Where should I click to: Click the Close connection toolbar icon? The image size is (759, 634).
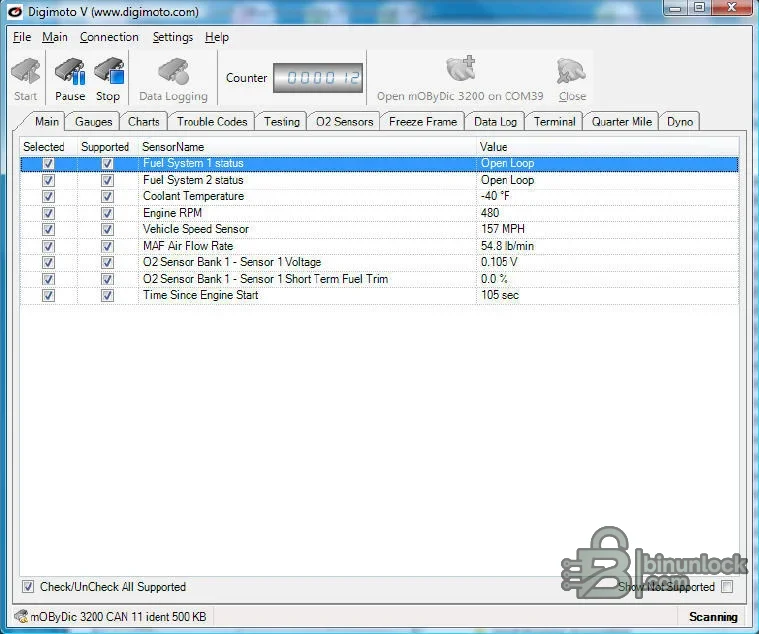pos(572,71)
